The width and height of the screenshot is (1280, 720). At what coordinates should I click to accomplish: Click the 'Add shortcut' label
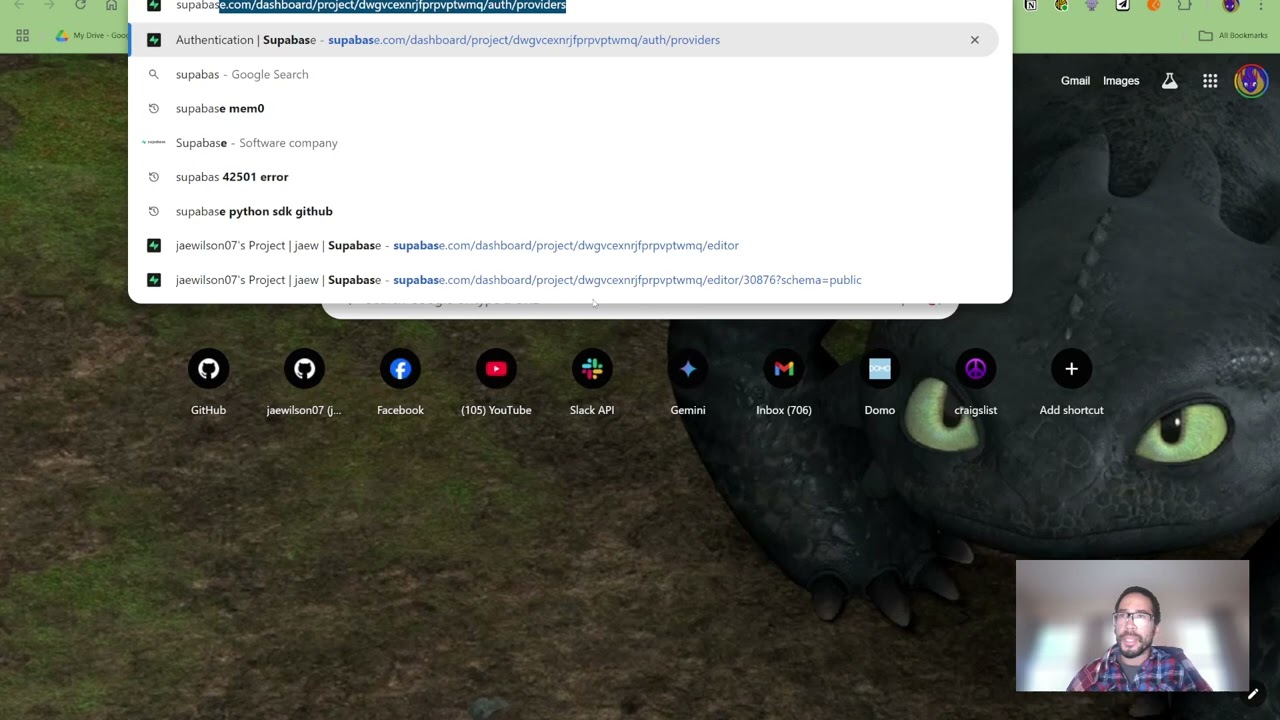pyautogui.click(x=1071, y=410)
